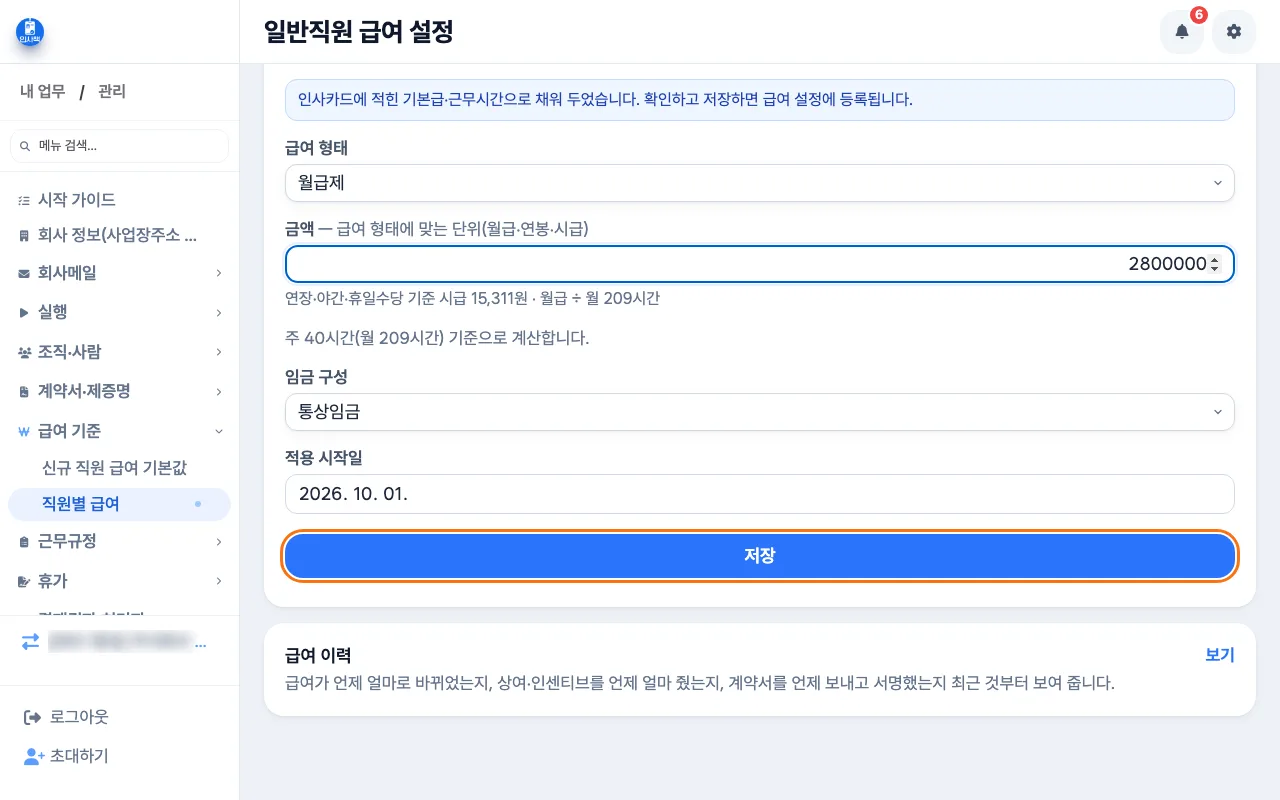
Task: Expand the 회사메일 menu chevron
Action: coord(218,273)
